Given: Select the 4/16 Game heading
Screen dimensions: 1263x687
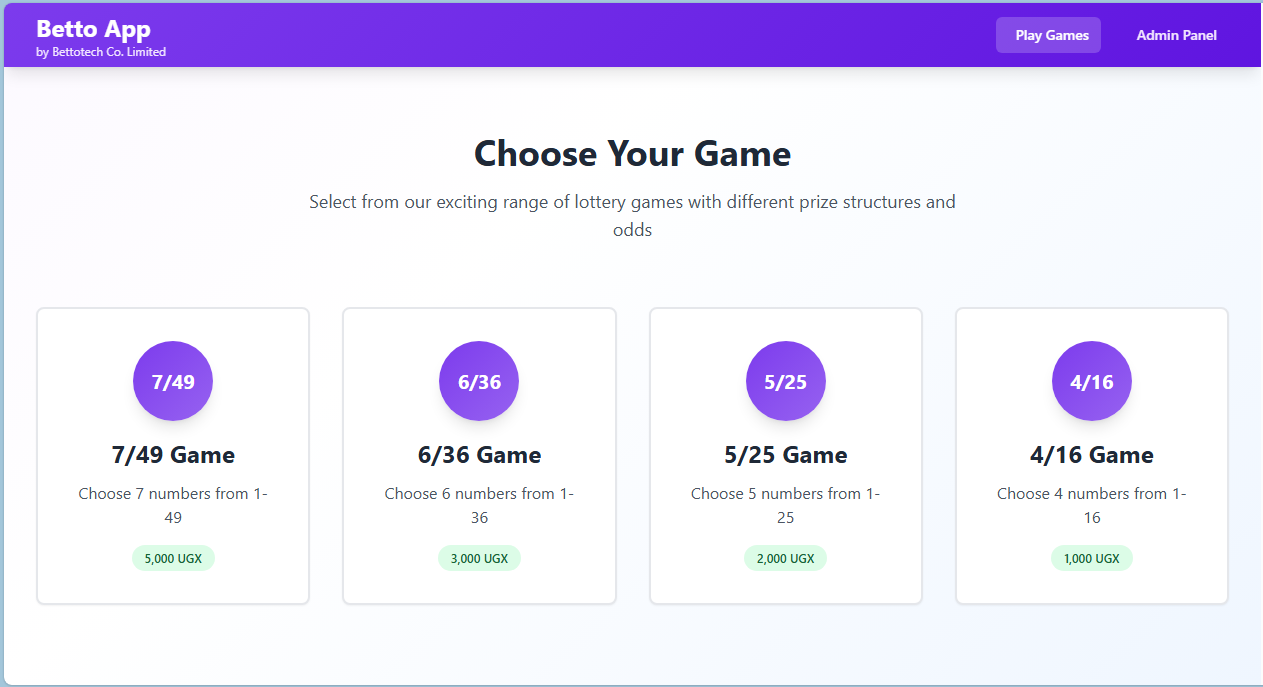Looking at the screenshot, I should (x=1092, y=455).
